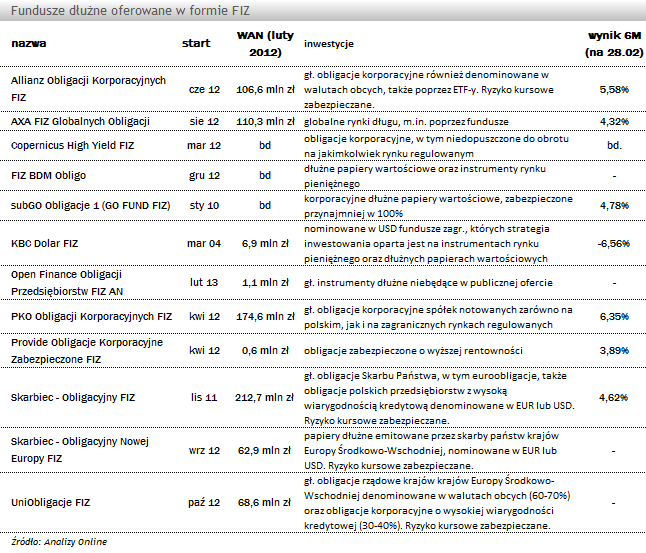Click 6M result '6,35%'
This screenshot has width=646, height=553.
tap(614, 316)
